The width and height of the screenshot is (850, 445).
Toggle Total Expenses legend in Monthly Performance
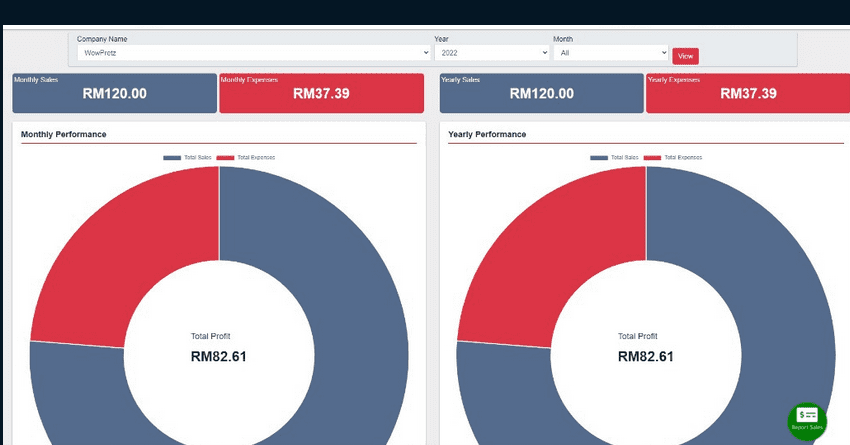(x=245, y=158)
